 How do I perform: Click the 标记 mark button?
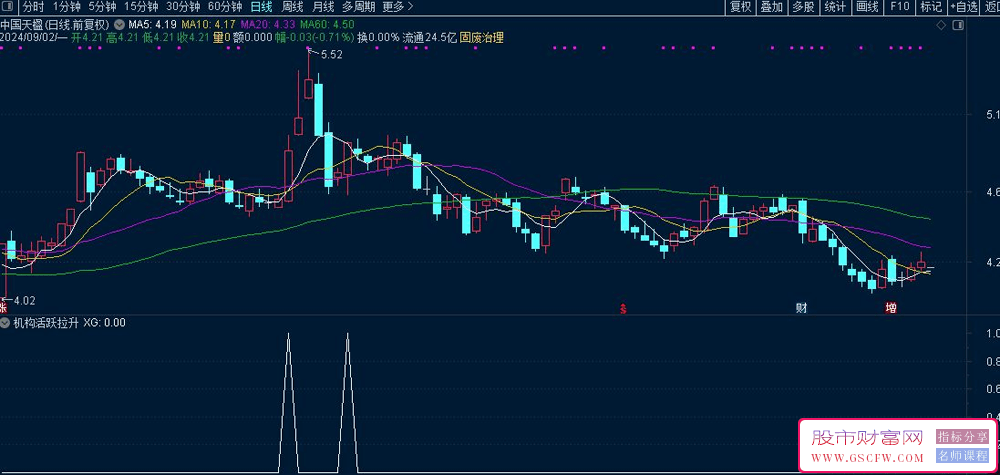[x=931, y=7]
